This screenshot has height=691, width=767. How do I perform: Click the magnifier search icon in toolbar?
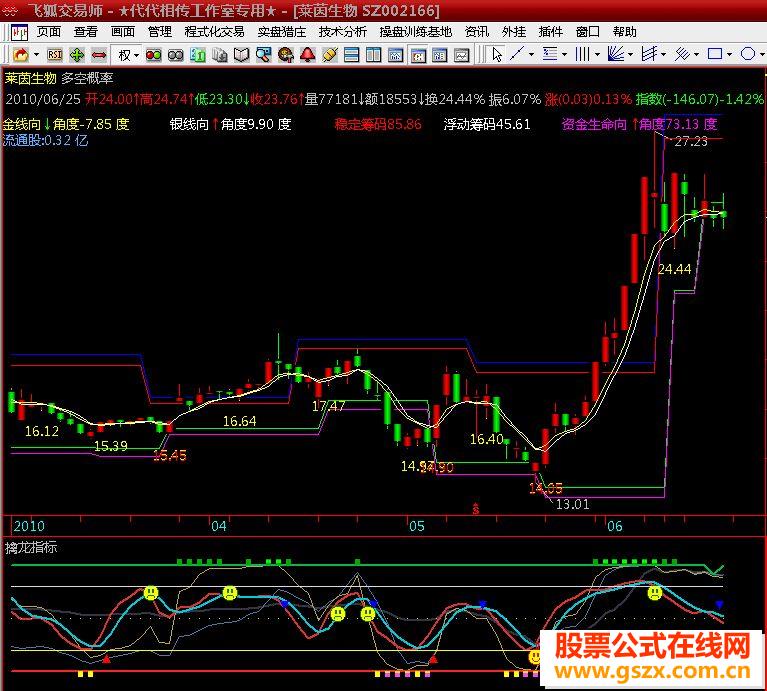(263, 54)
